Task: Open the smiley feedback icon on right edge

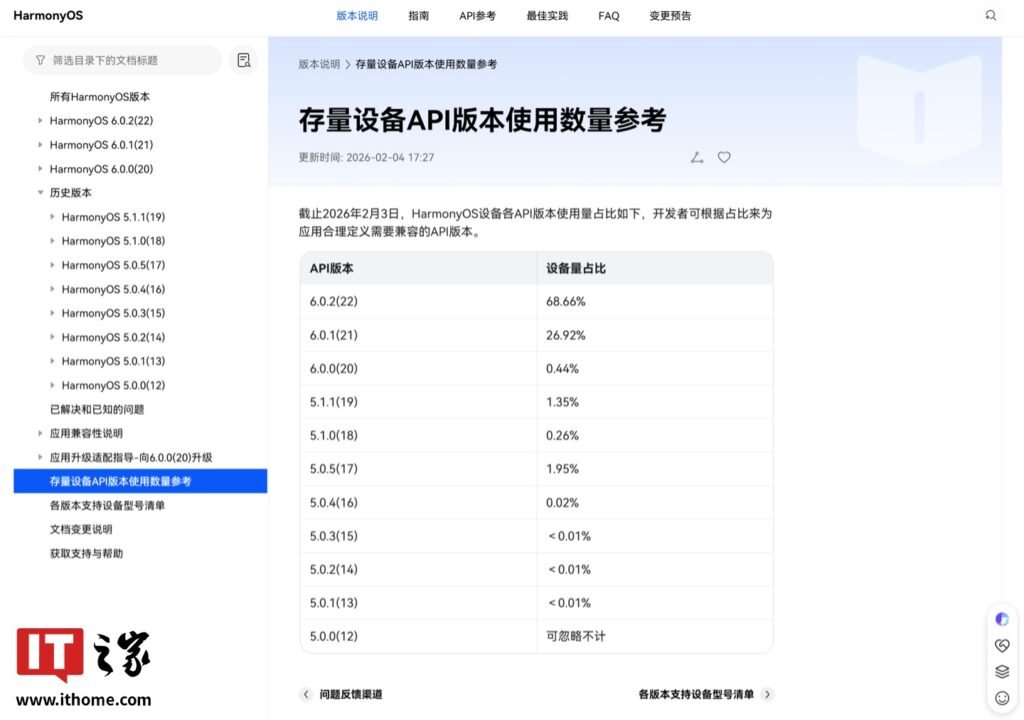Action: point(1003,698)
